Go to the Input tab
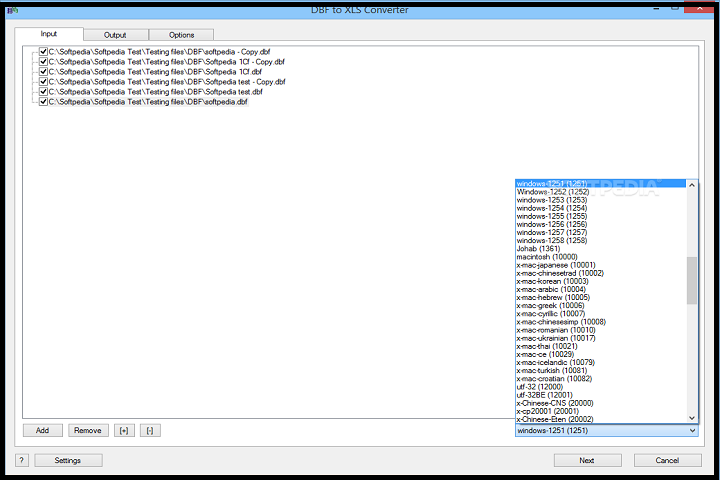Viewport: 720px width, 480px height. tap(48, 34)
